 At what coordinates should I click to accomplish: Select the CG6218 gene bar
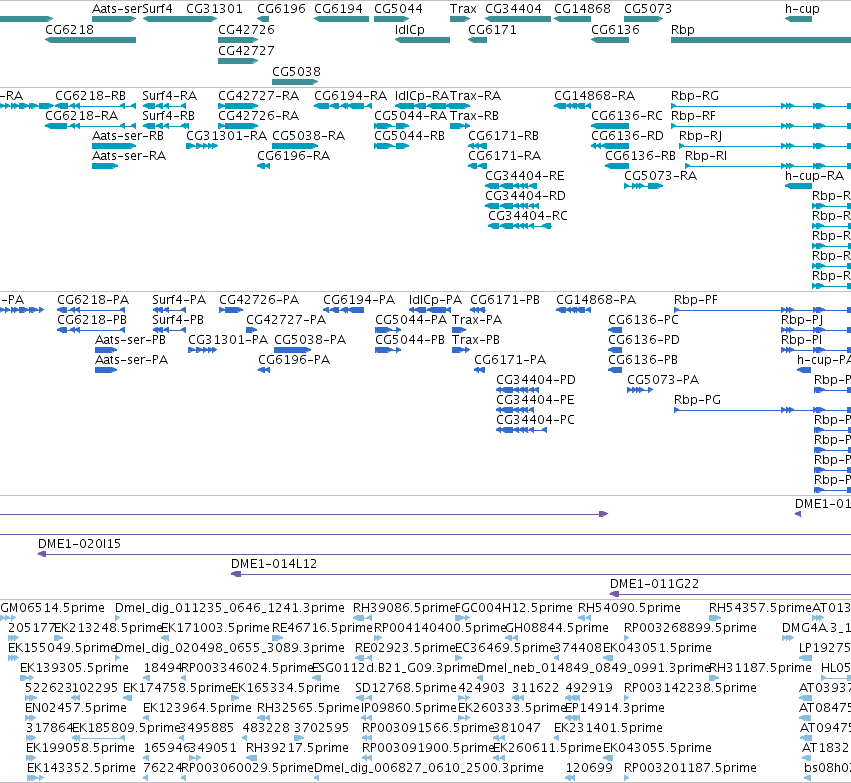91,40
